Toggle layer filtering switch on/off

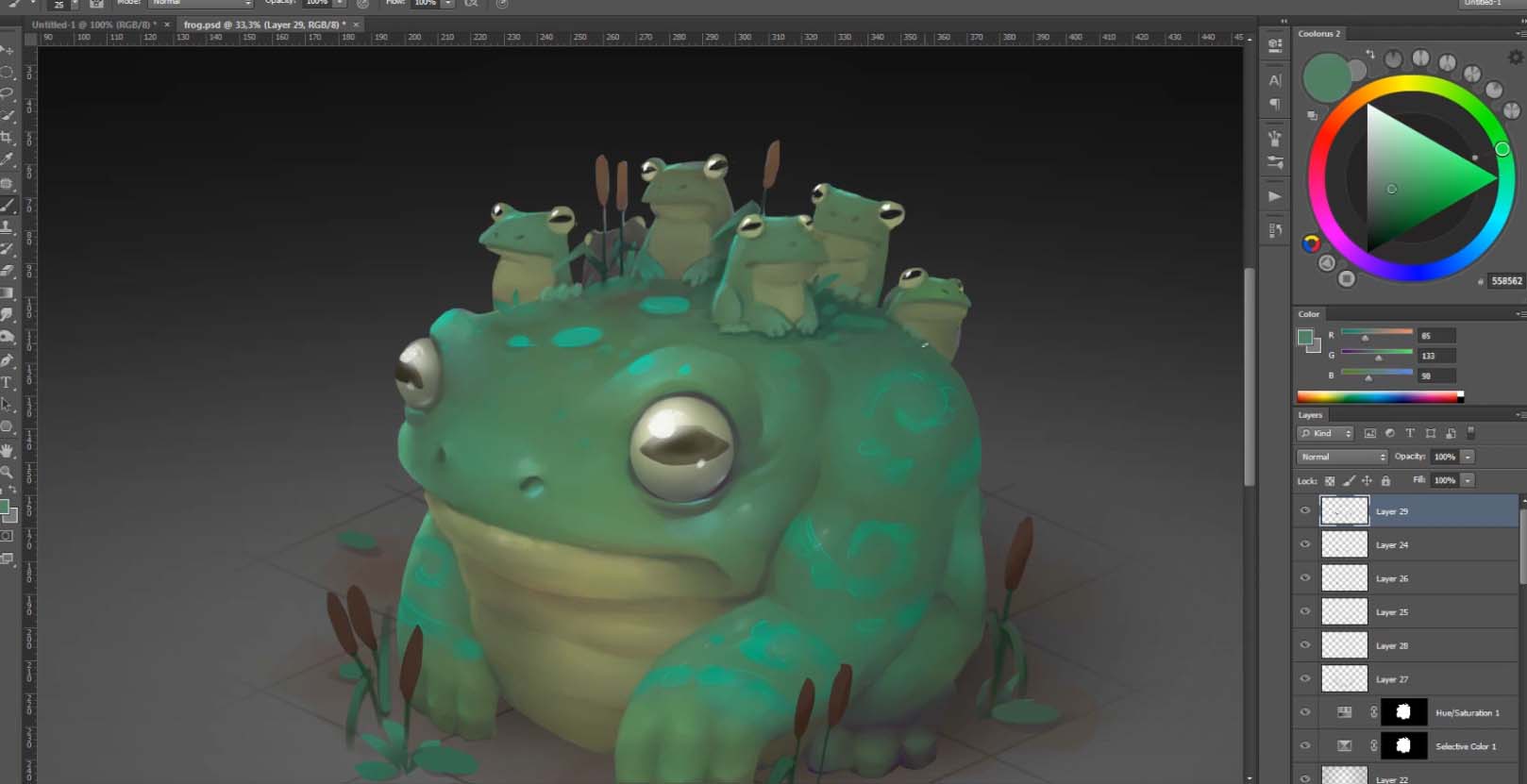click(1470, 433)
